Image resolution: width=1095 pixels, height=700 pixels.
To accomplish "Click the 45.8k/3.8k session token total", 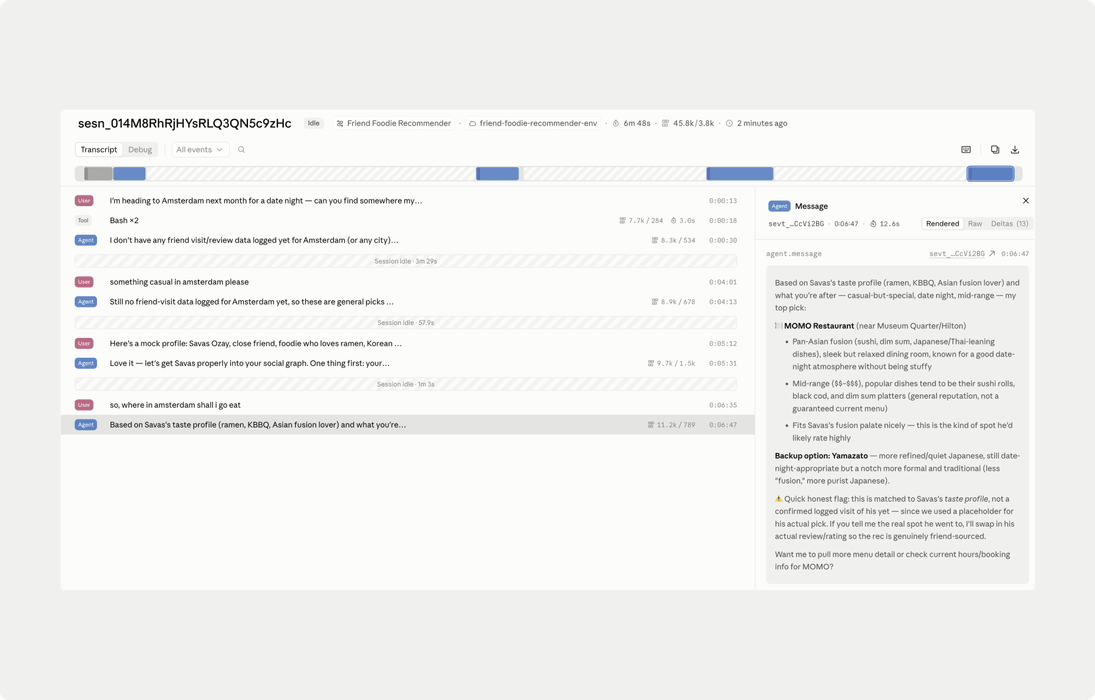I will tap(688, 123).
